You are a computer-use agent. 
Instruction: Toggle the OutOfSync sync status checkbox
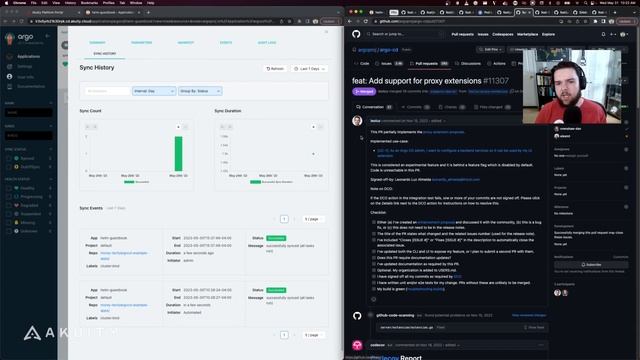tap(9, 167)
